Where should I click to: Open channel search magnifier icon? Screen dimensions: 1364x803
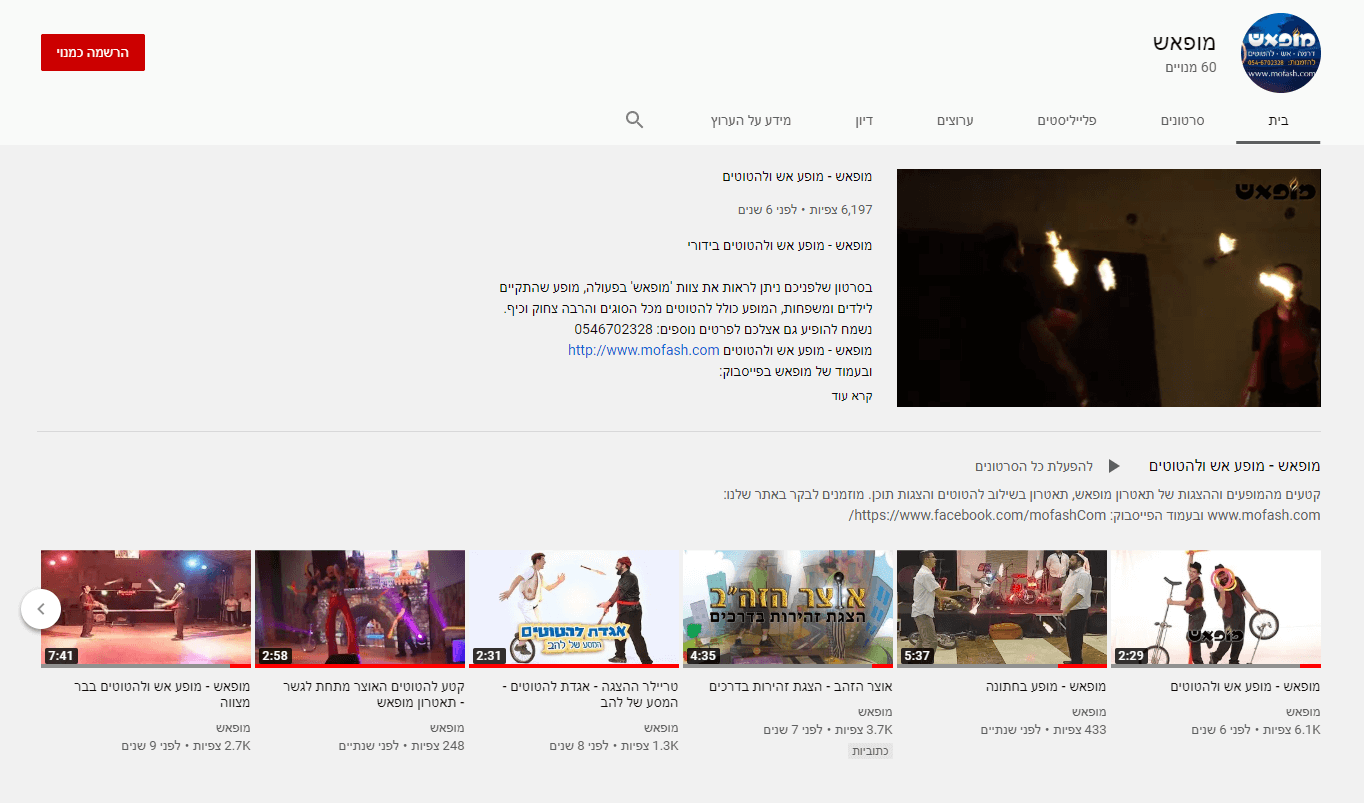[634, 120]
